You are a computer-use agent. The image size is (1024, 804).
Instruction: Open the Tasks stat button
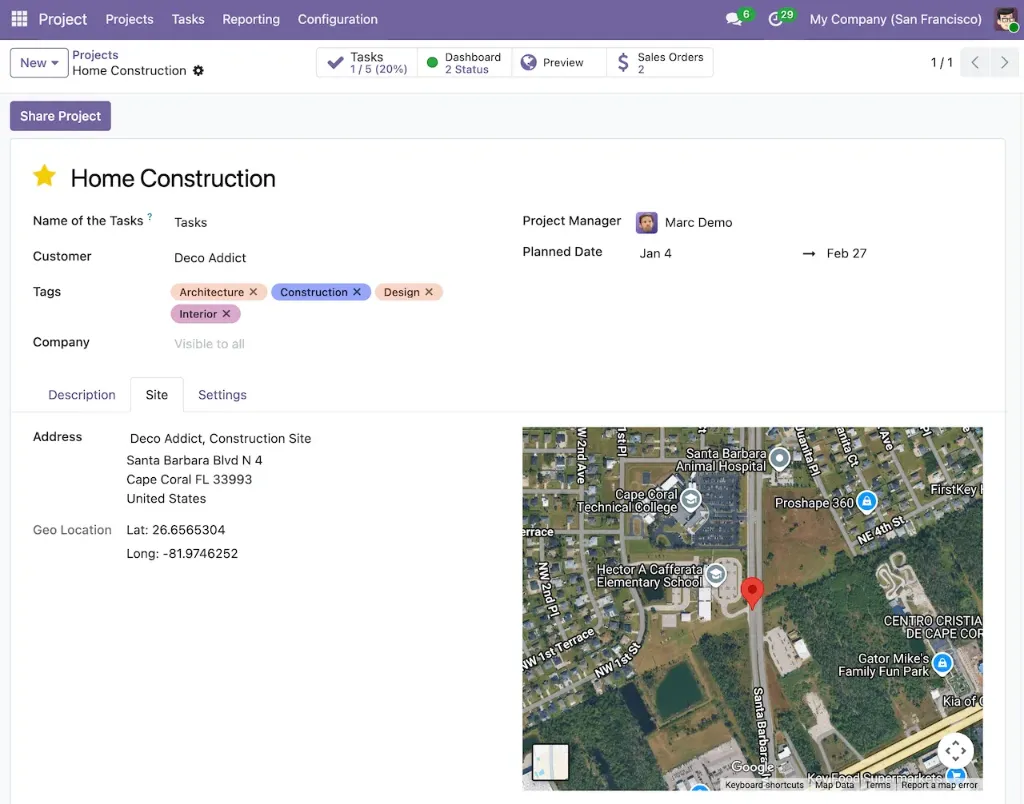coord(367,63)
